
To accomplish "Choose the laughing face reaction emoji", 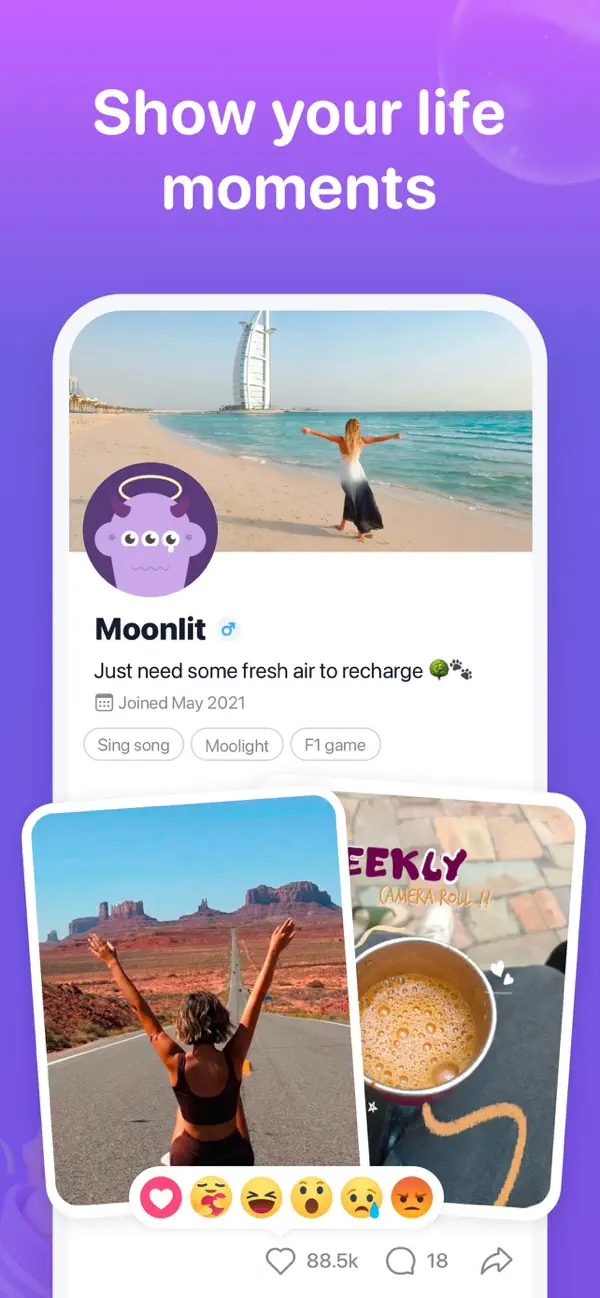I will click(261, 1197).
